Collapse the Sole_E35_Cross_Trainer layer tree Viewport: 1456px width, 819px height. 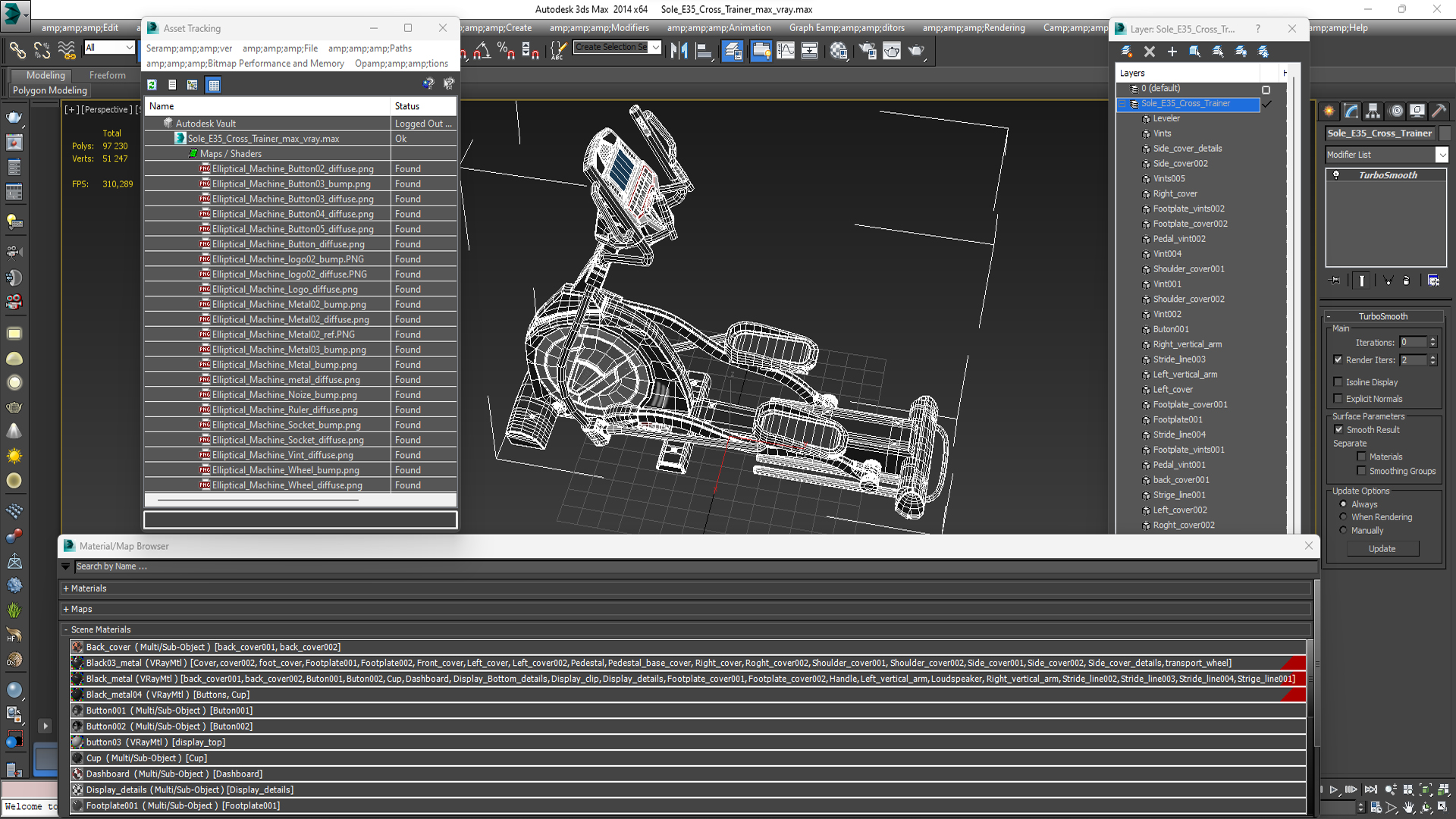(1122, 104)
